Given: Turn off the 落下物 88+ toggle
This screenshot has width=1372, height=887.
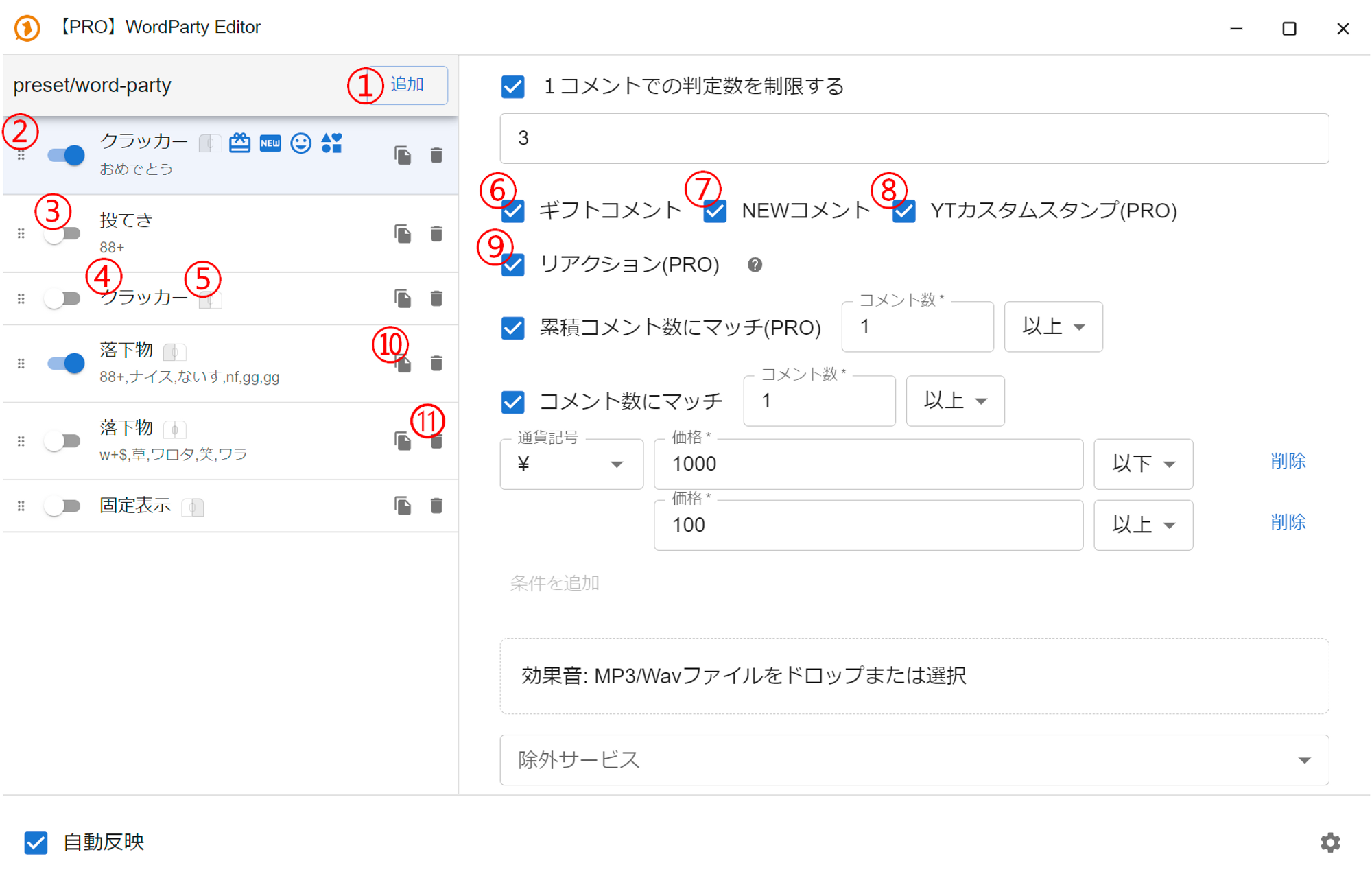Looking at the screenshot, I should pyautogui.click(x=67, y=363).
